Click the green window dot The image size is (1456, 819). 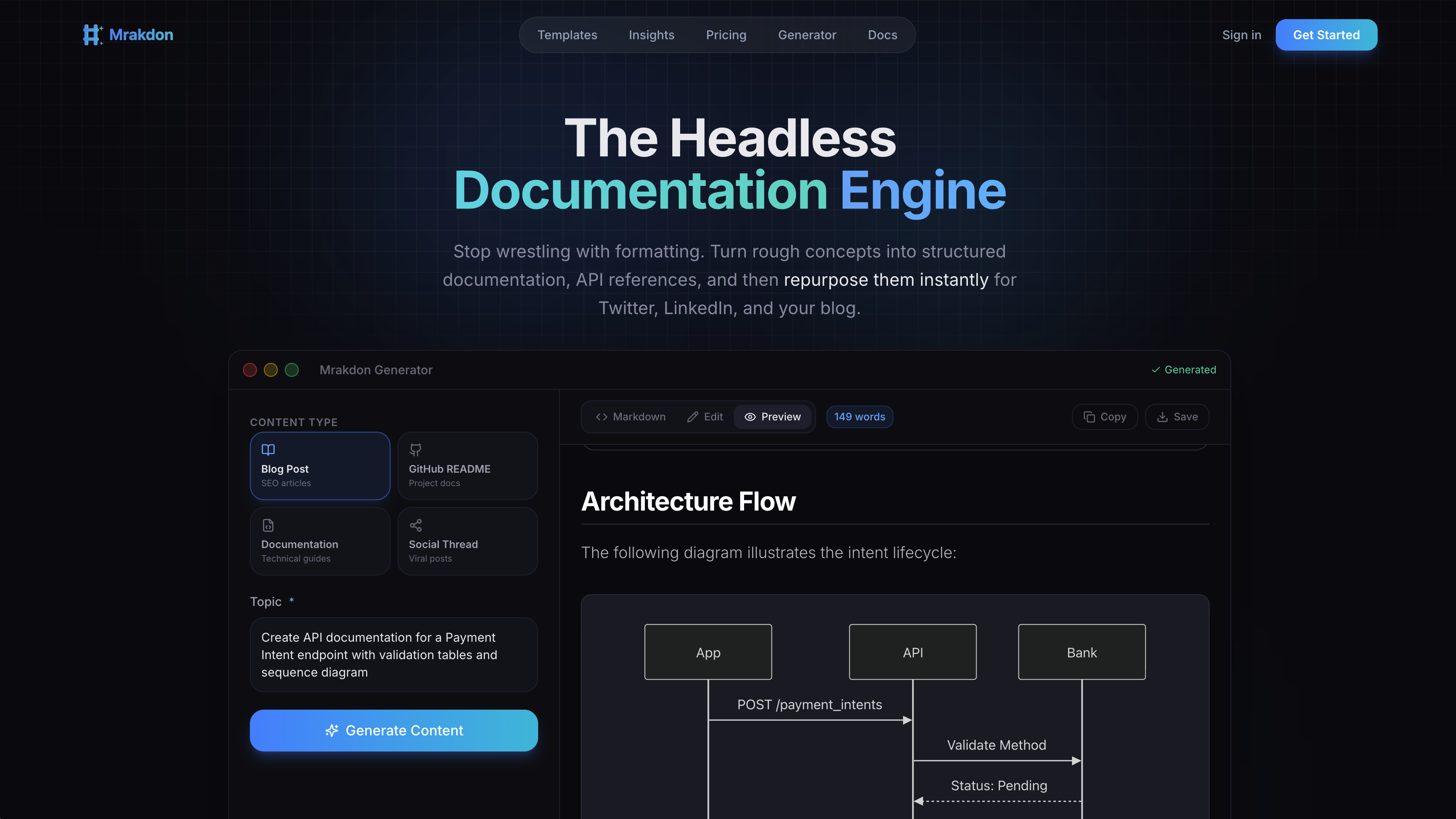[x=292, y=370]
